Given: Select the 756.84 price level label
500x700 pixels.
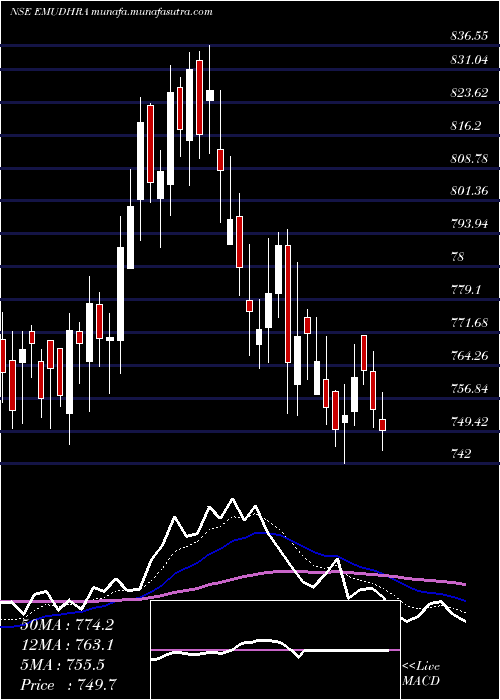Looking at the screenshot, I should (x=469, y=389).
